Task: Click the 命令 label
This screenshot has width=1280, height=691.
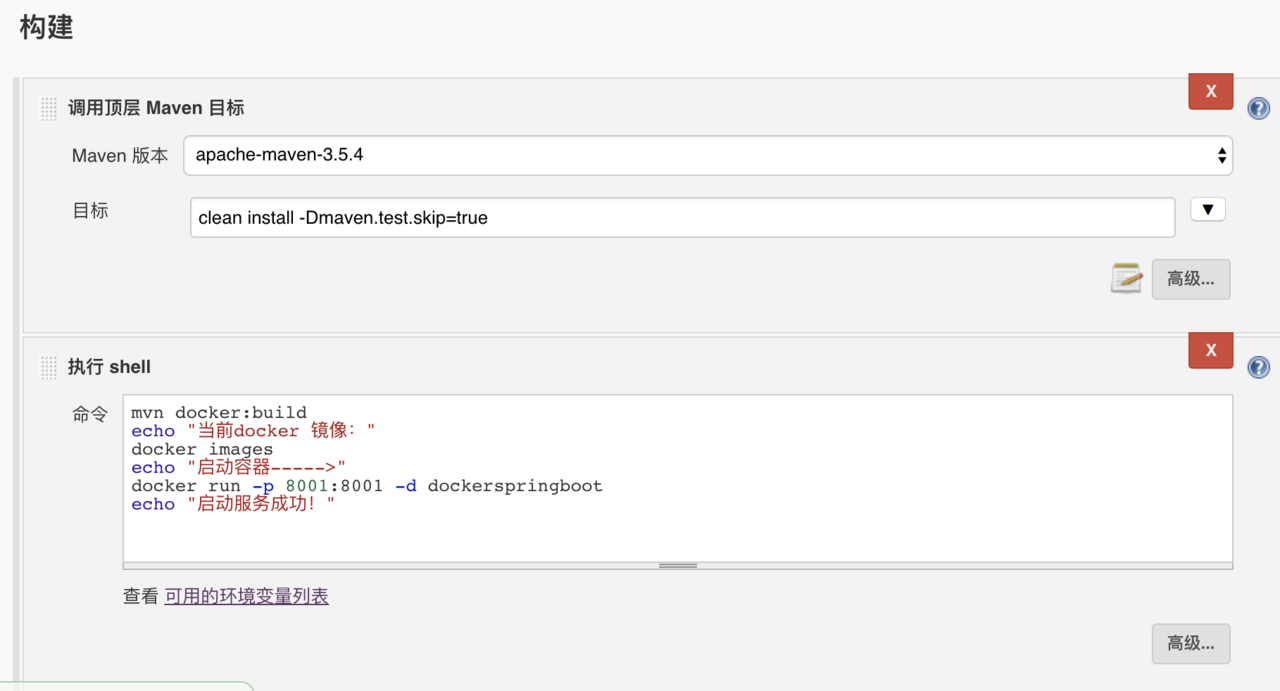Action: point(90,413)
